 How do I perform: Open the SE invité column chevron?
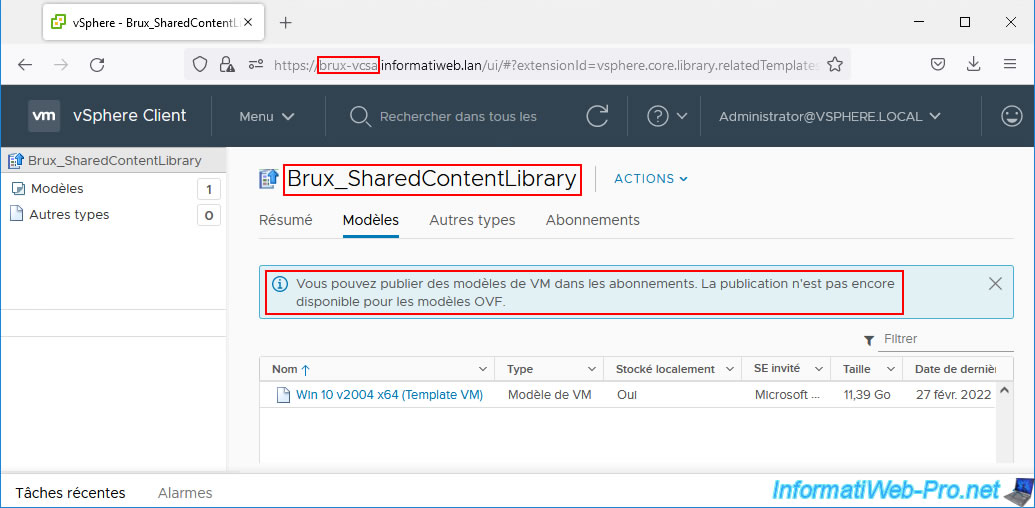(x=818, y=369)
